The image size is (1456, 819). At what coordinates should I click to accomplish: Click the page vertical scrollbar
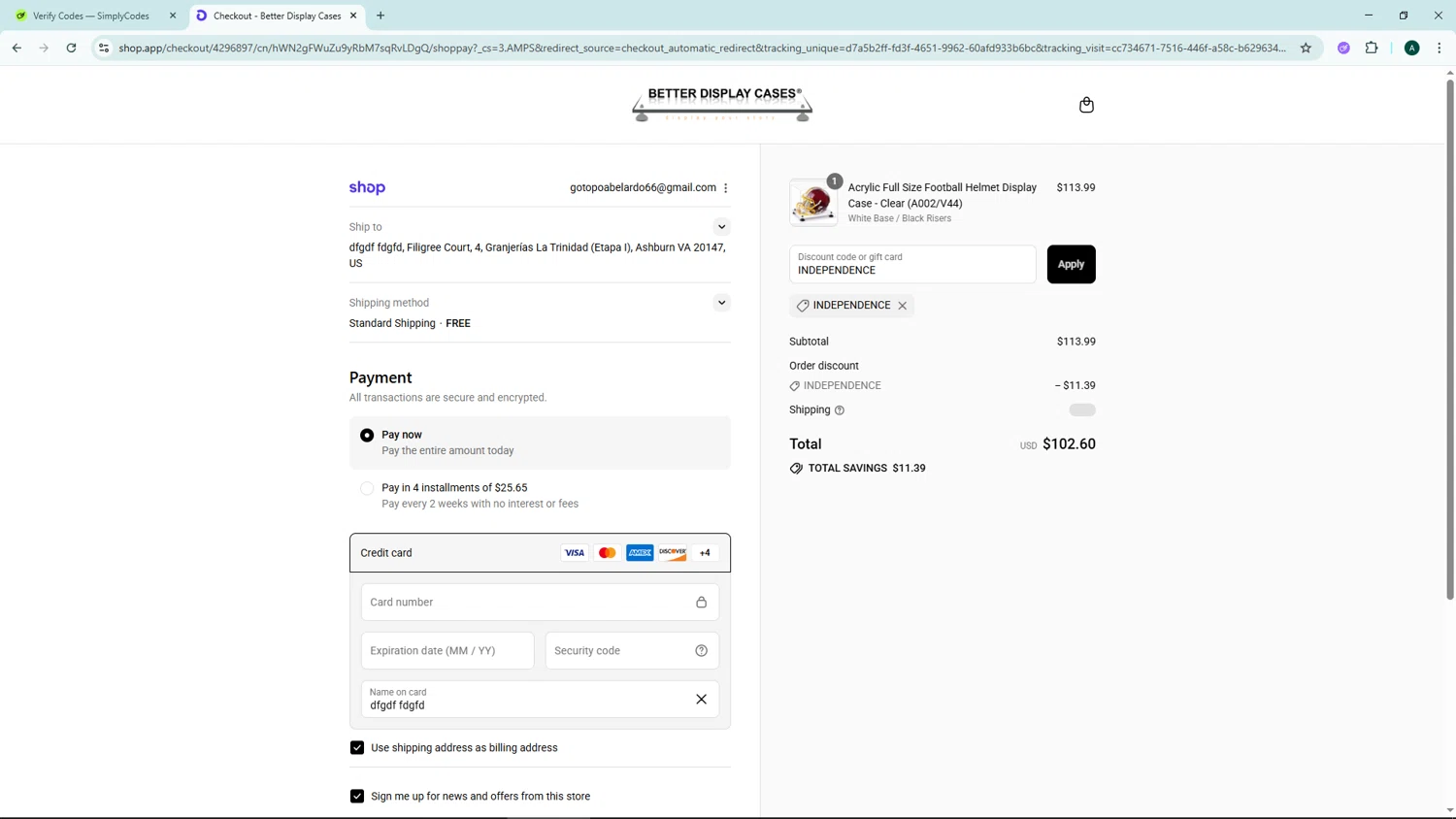pos(1450,340)
